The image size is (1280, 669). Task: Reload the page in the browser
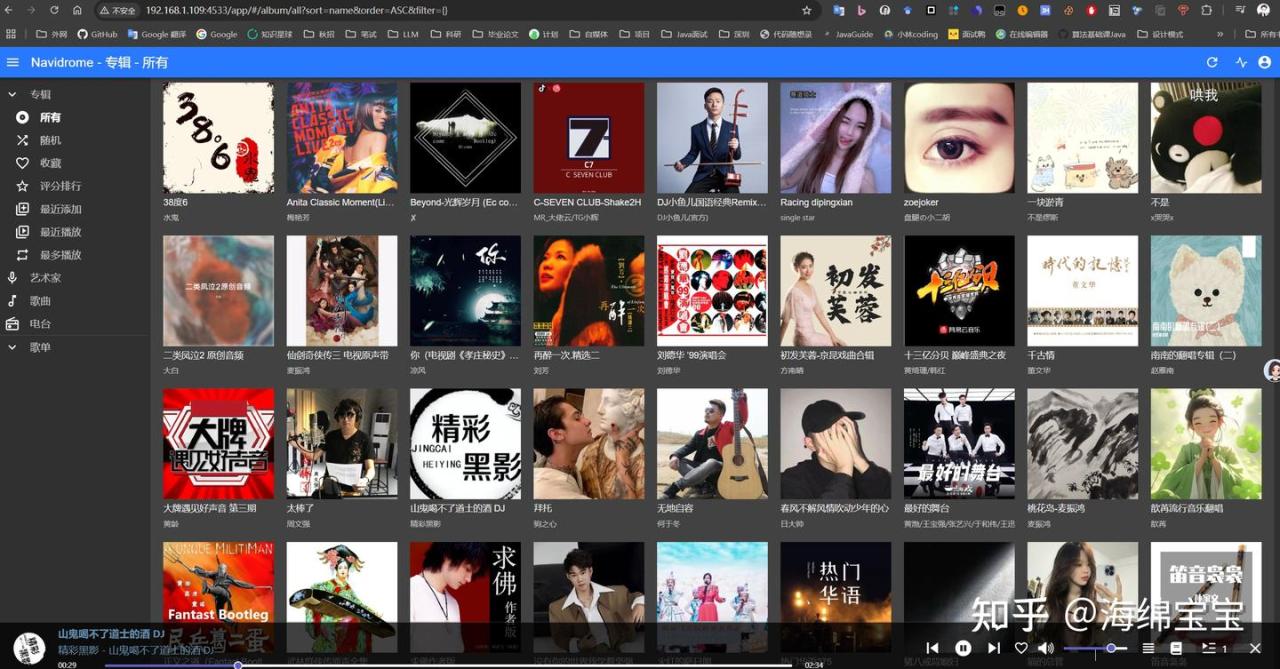pos(54,10)
